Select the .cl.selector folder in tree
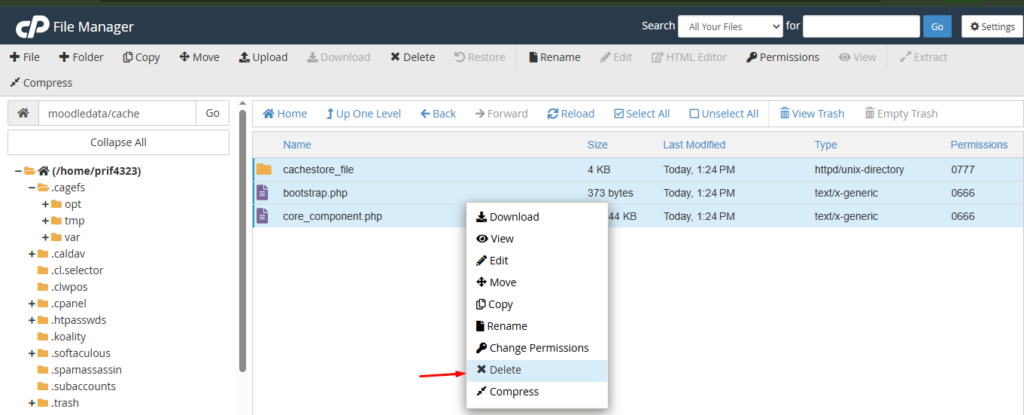The image size is (1024, 415). click(x=70, y=270)
